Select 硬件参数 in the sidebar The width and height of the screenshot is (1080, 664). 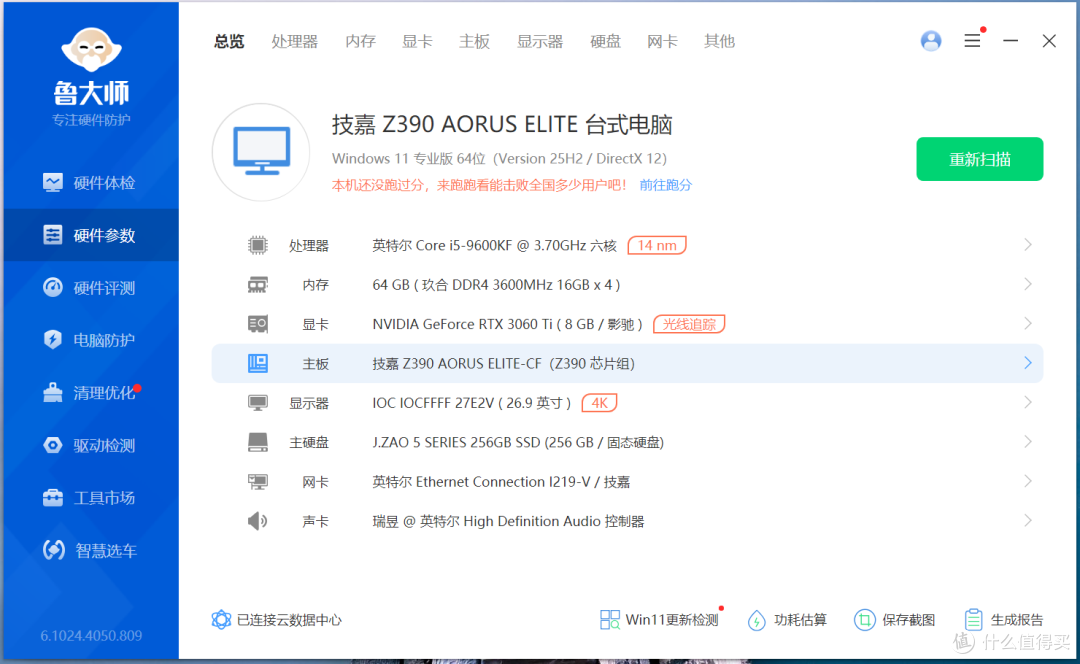90,235
